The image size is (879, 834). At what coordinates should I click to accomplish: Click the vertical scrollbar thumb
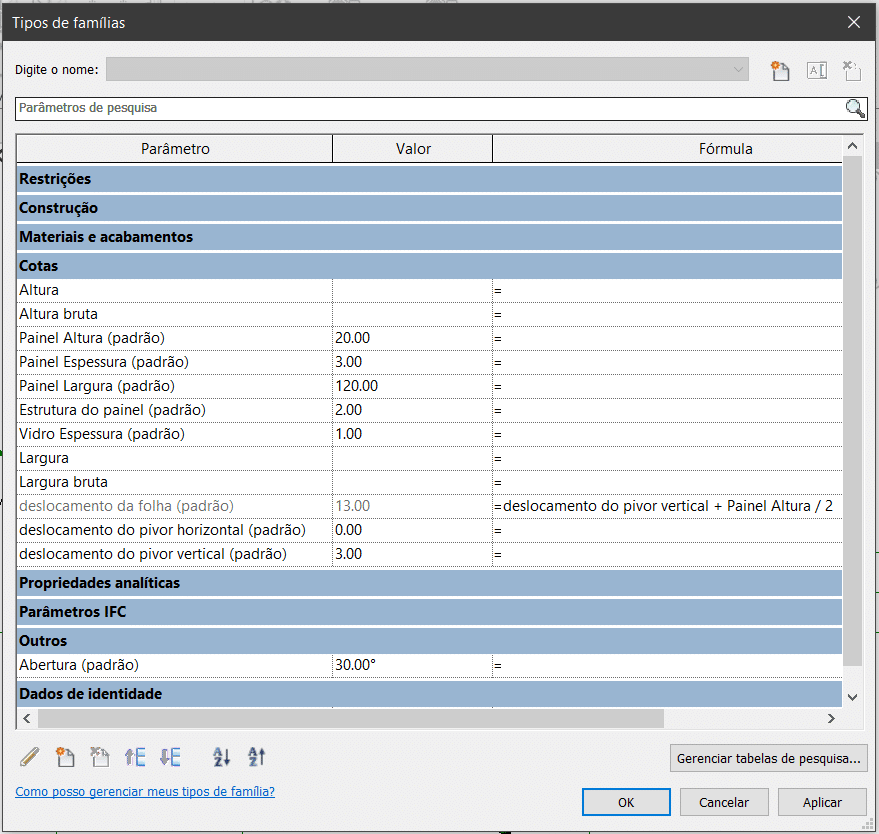853,411
